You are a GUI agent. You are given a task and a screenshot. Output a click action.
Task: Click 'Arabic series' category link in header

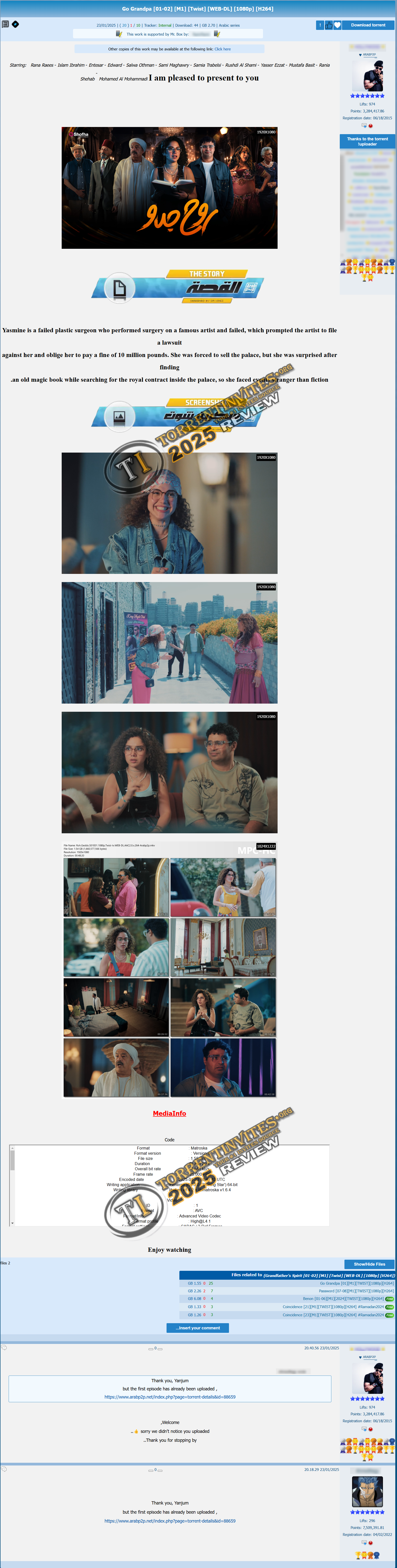point(229,25)
